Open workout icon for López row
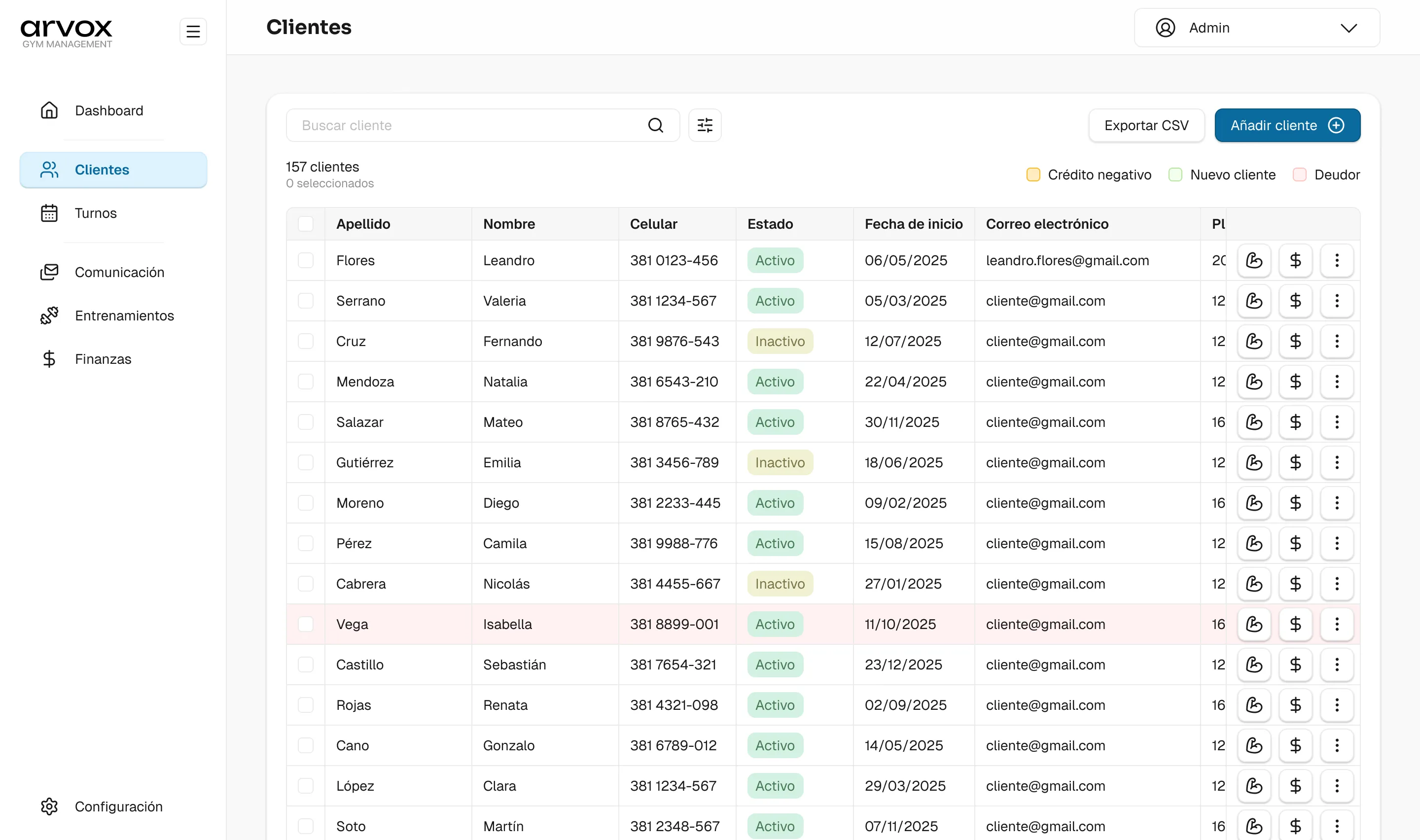 point(1254,786)
